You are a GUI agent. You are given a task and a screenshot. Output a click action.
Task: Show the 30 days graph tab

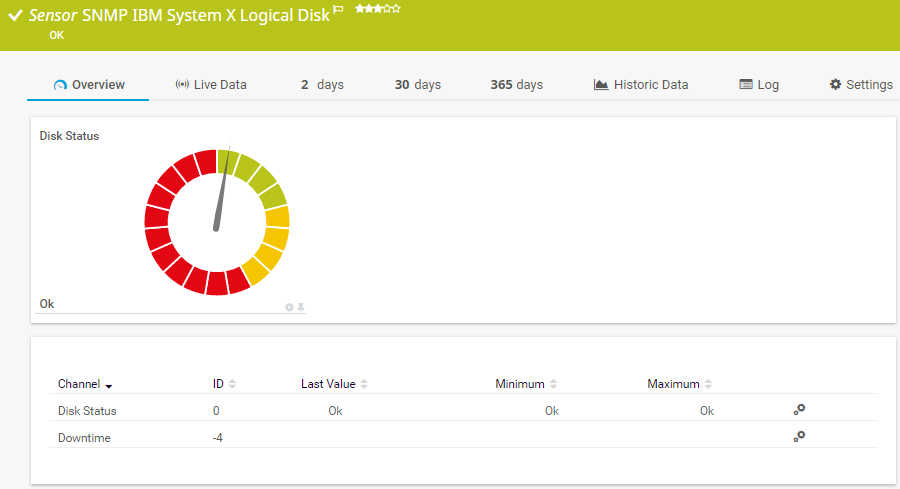(x=417, y=85)
